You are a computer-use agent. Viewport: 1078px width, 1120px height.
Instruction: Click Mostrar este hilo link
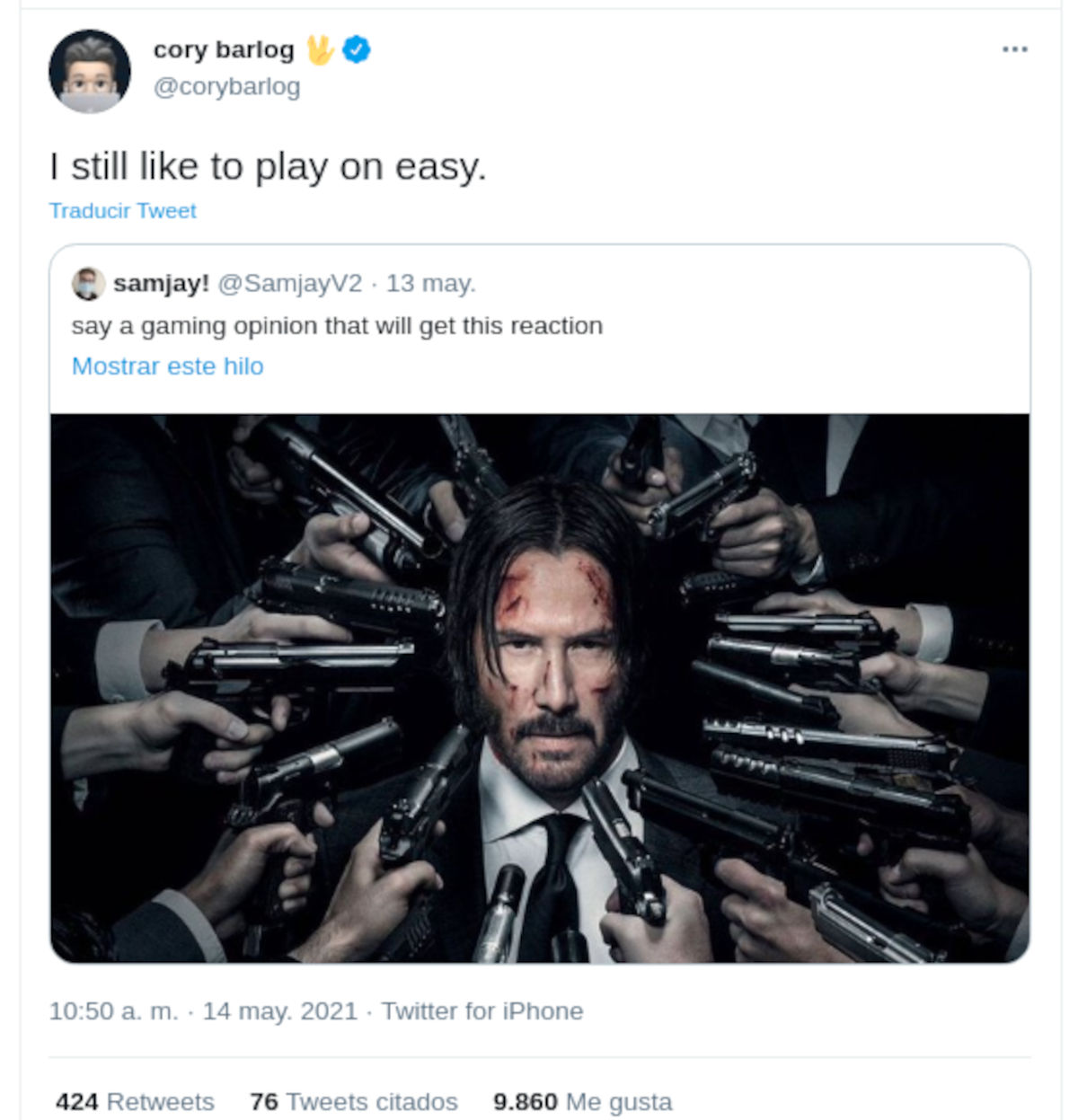tap(167, 366)
